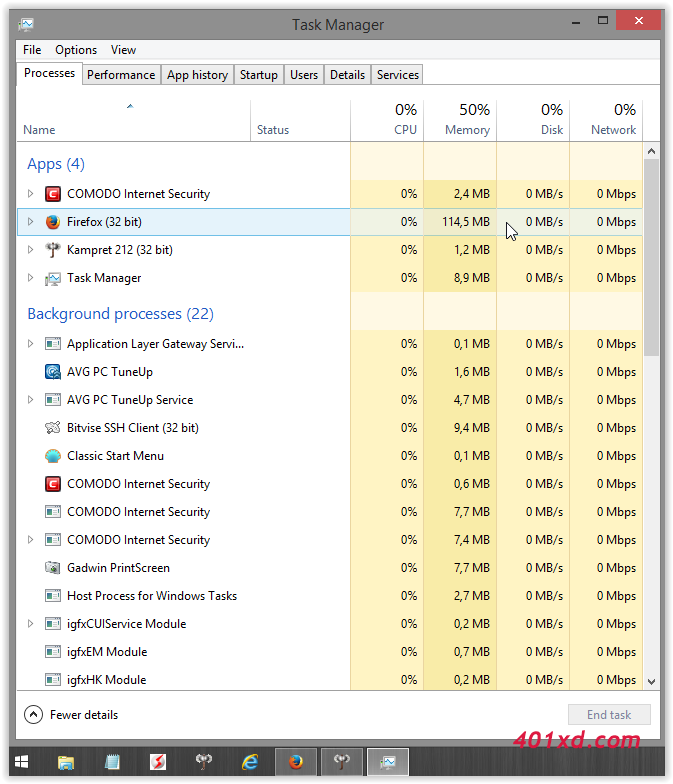Viewport: 673px width, 784px height.
Task: Sort processes by Memory column
Action: [x=460, y=121]
